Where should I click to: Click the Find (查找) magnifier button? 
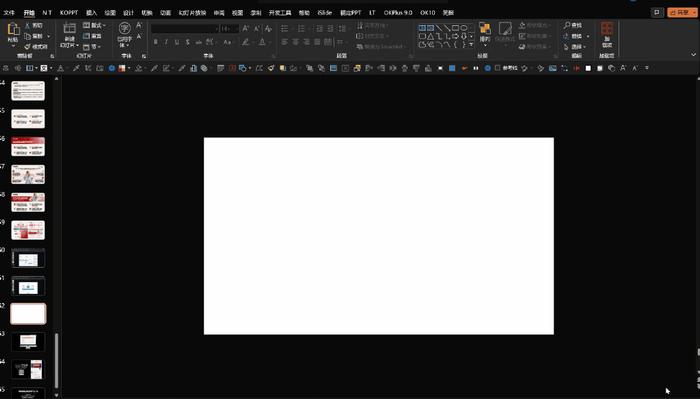pos(573,25)
